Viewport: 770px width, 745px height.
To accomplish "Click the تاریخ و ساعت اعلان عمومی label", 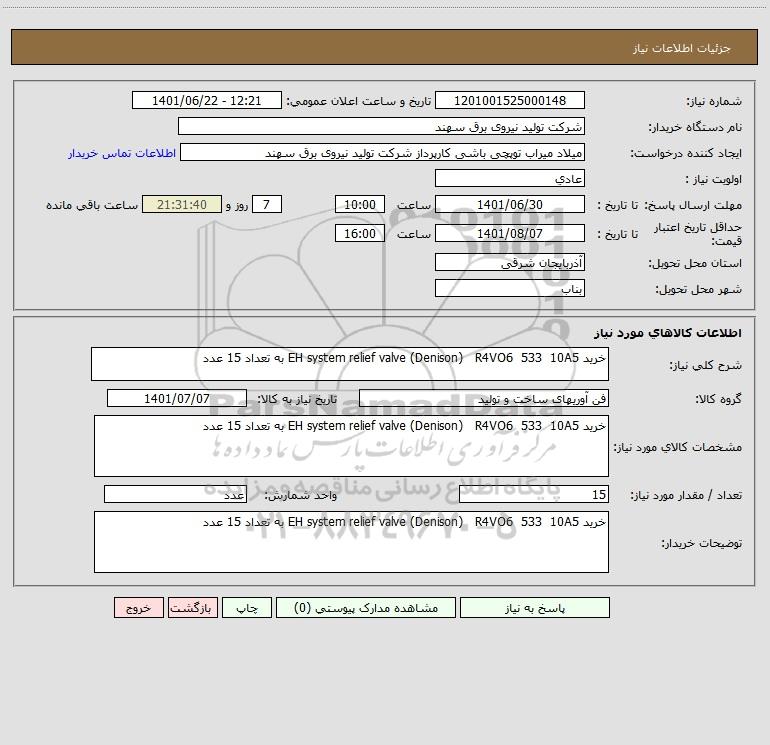I will coord(358,101).
